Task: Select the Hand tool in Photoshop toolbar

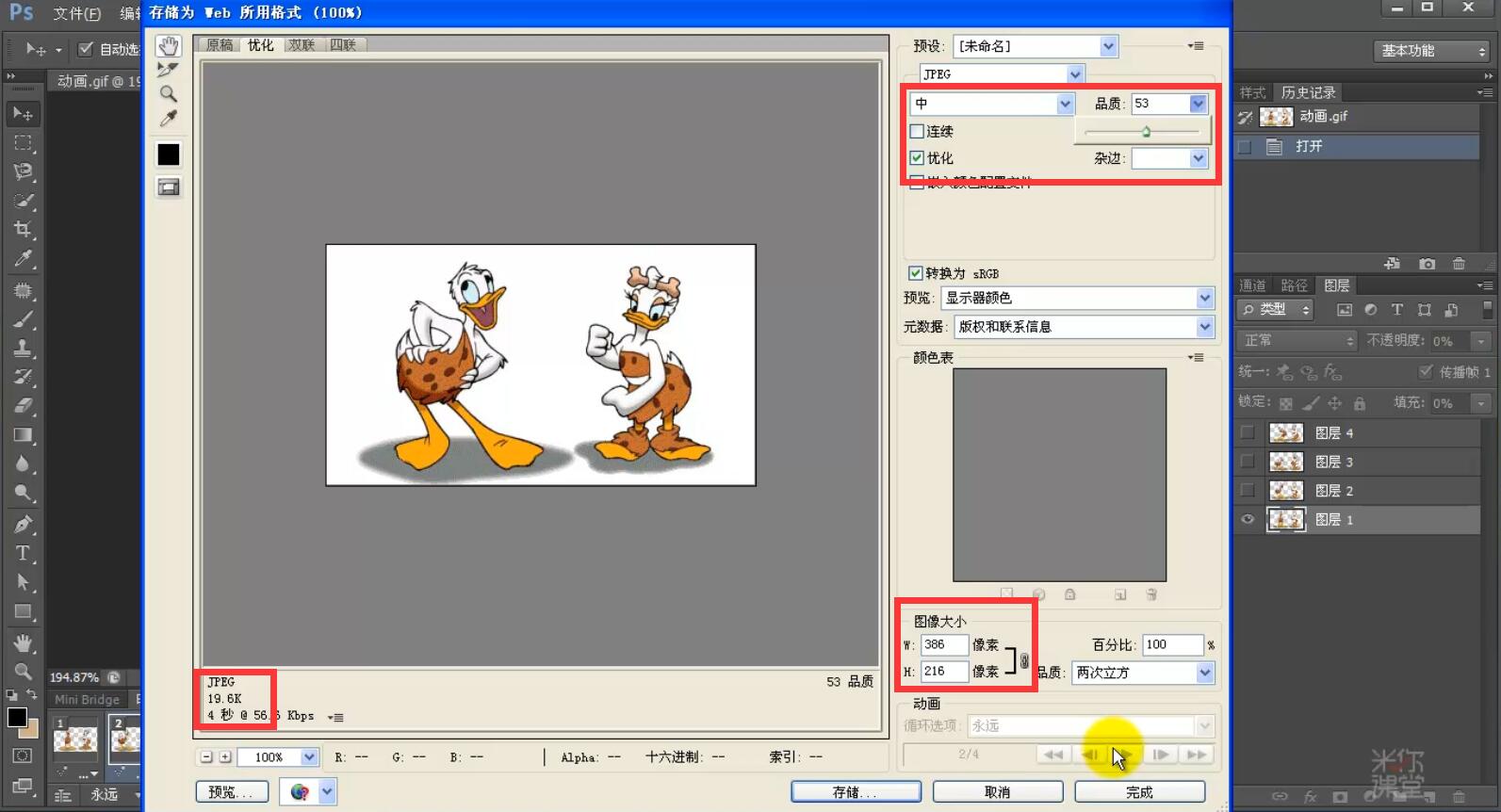Action: pos(23,642)
